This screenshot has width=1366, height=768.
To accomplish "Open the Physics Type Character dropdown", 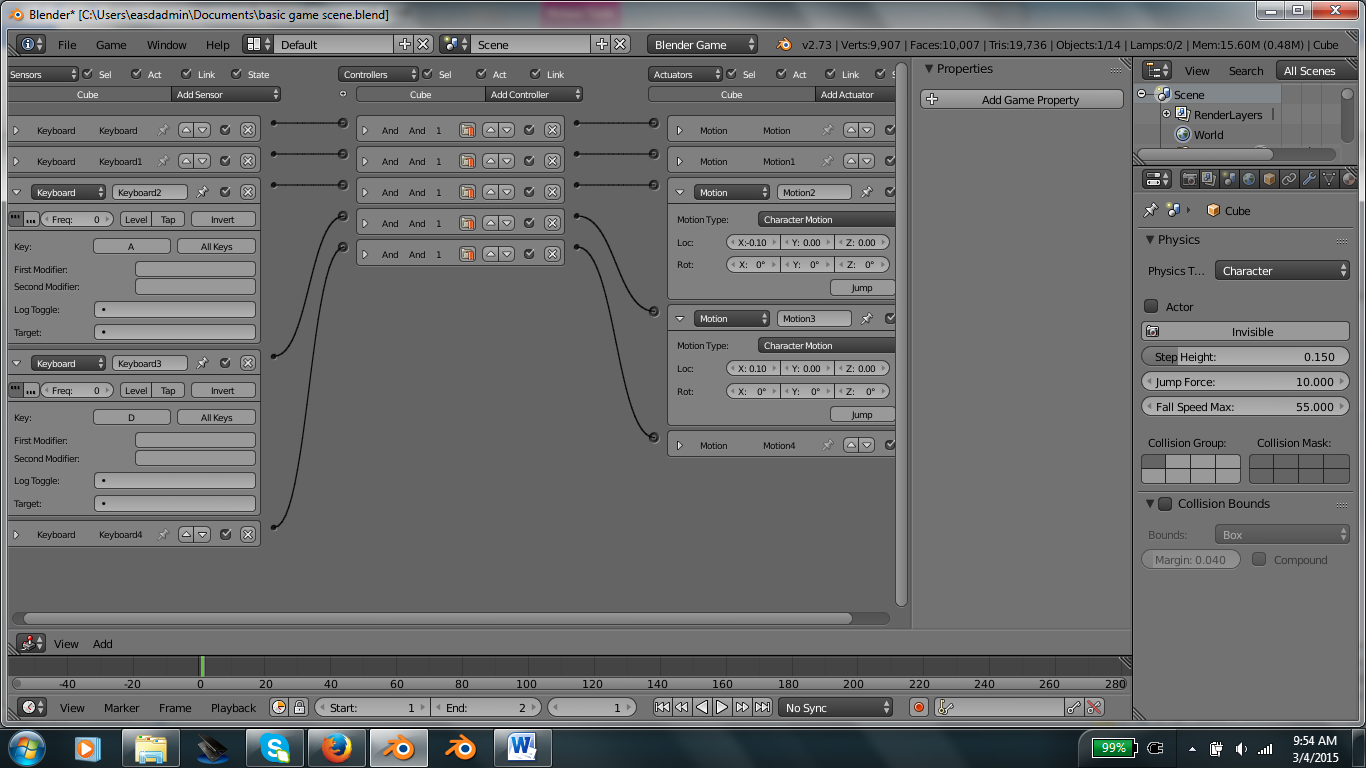I will pyautogui.click(x=1283, y=271).
